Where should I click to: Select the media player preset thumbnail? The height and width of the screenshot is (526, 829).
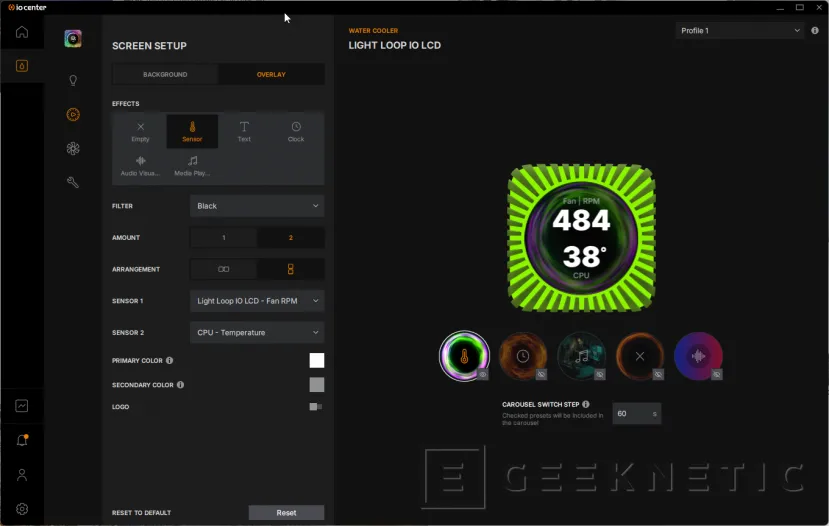click(x=581, y=356)
